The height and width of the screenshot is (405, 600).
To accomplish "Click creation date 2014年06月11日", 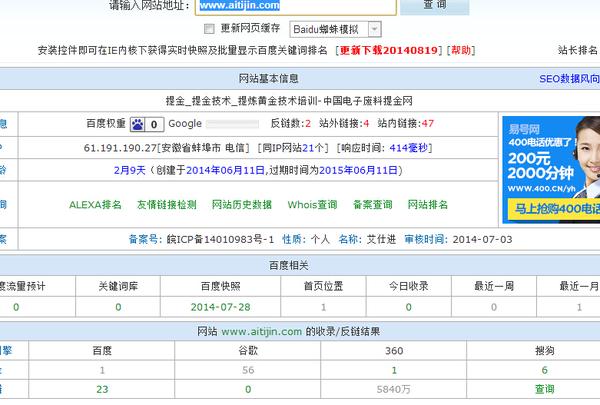I will coord(225,170).
